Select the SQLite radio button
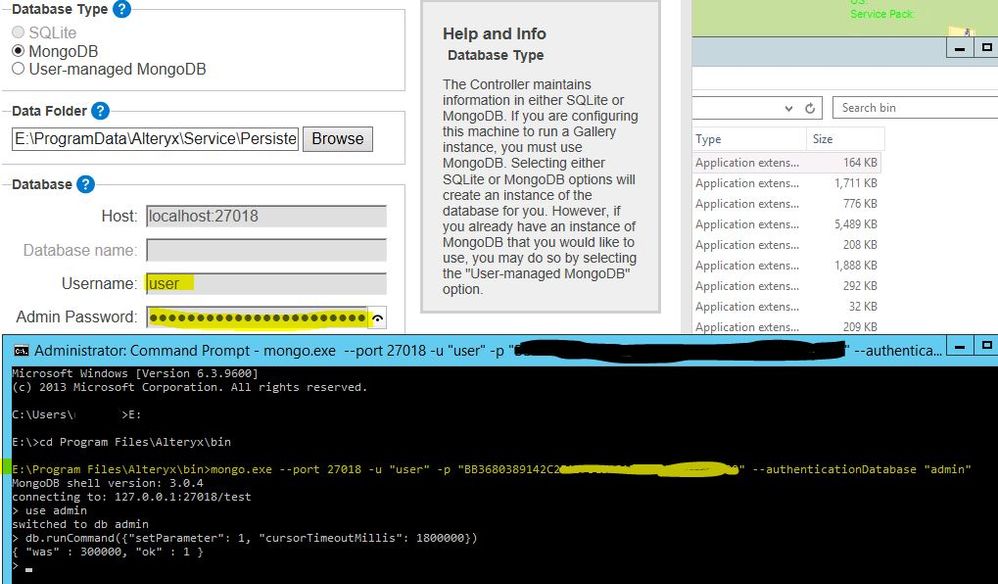Image resolution: width=998 pixels, height=584 pixels. [18, 32]
